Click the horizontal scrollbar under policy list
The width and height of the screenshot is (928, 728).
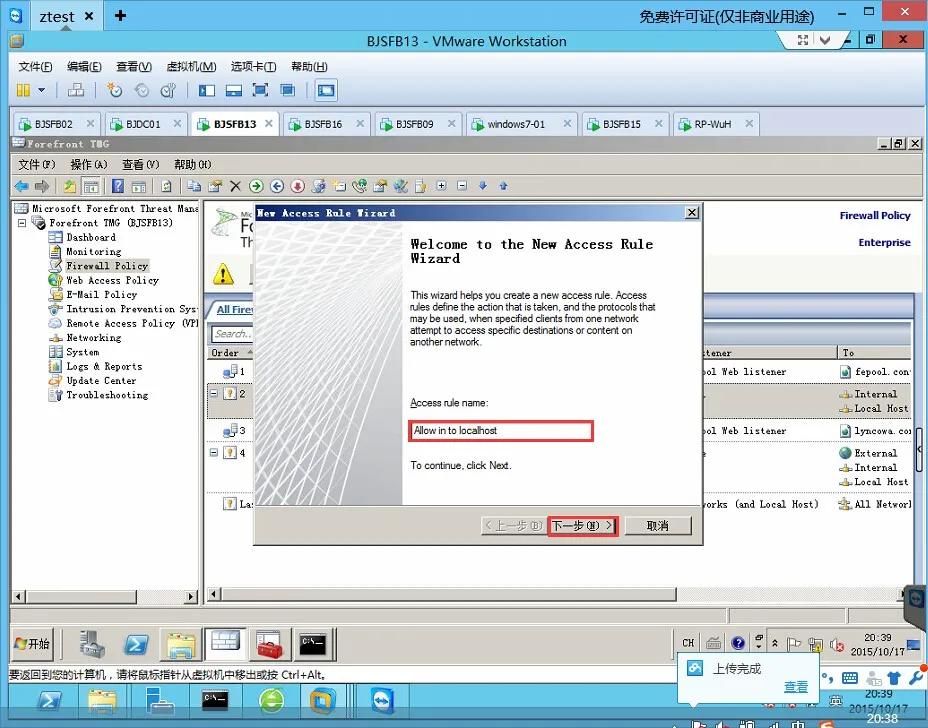[x=449, y=594]
